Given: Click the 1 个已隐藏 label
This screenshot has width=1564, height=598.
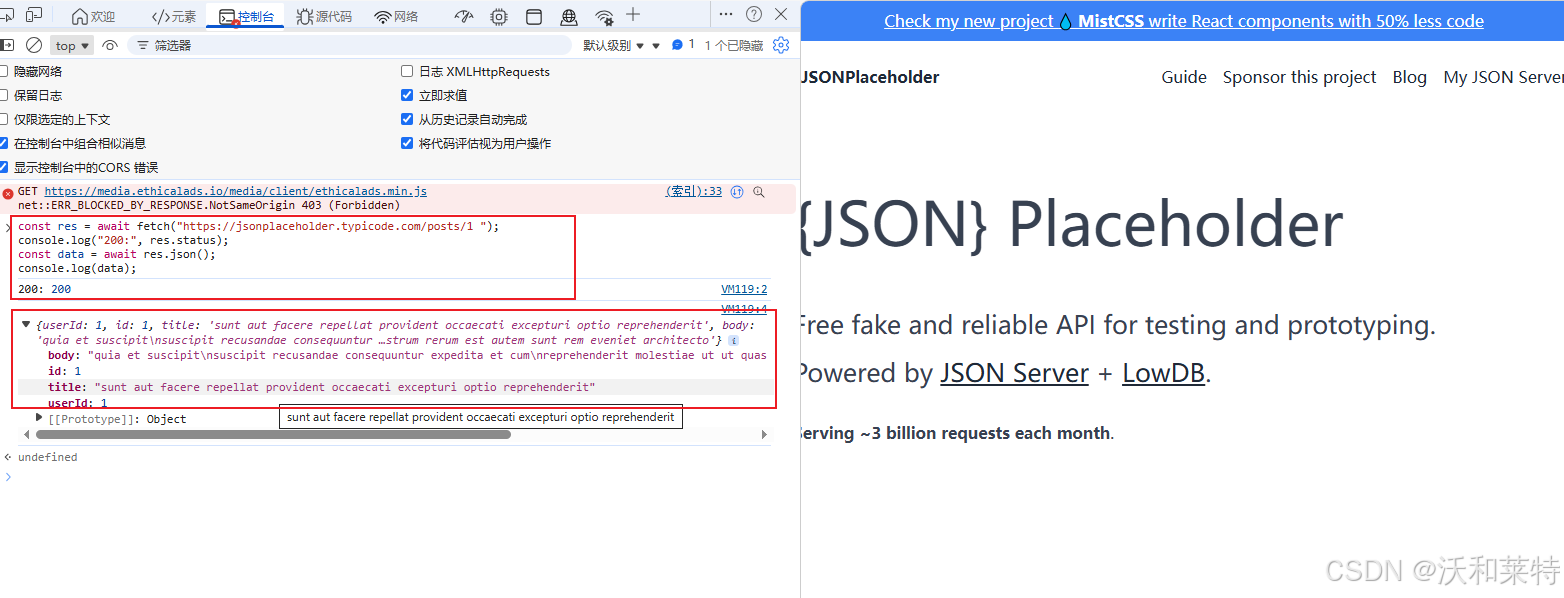Looking at the screenshot, I should pyautogui.click(x=734, y=45).
